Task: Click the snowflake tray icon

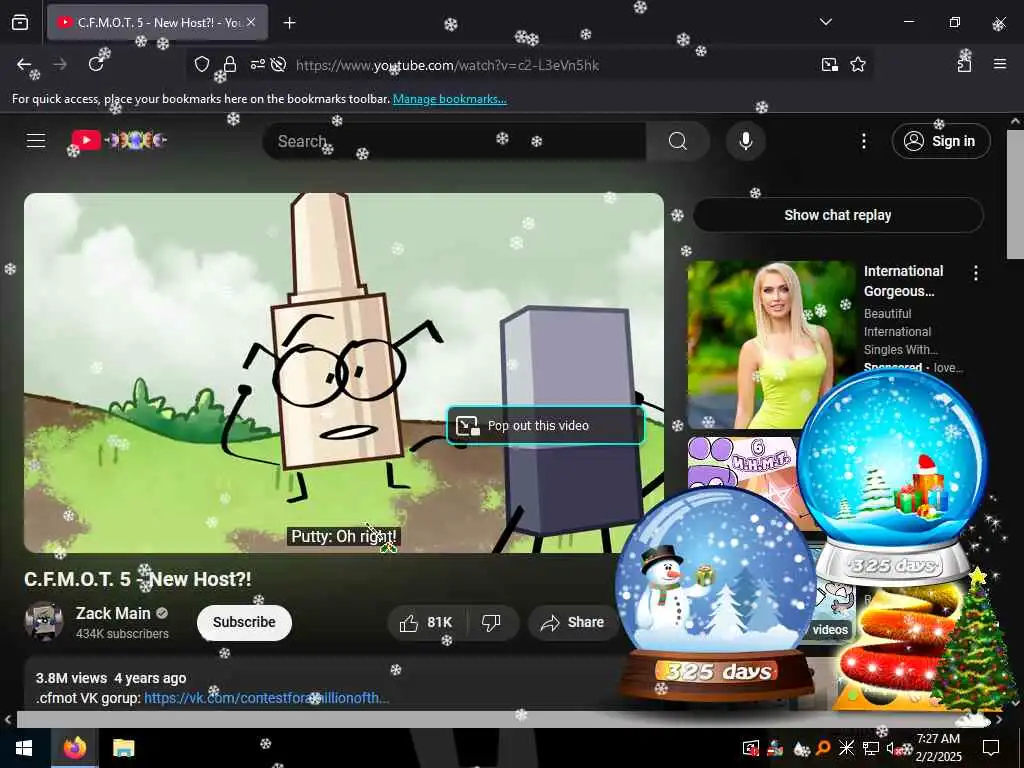Action: pyautogui.click(x=846, y=748)
